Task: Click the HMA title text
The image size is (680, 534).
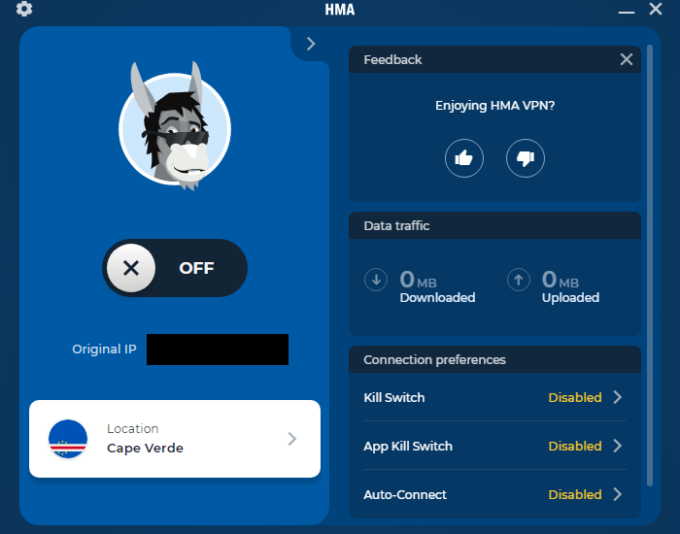Action: tap(340, 10)
